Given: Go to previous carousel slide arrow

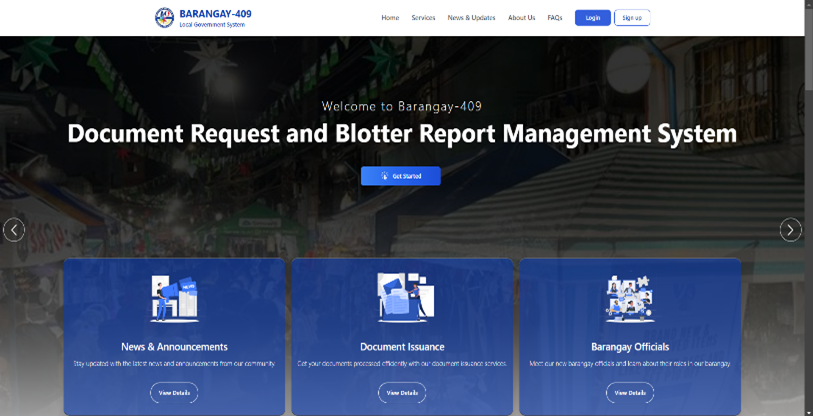Looking at the screenshot, I should tap(14, 230).
